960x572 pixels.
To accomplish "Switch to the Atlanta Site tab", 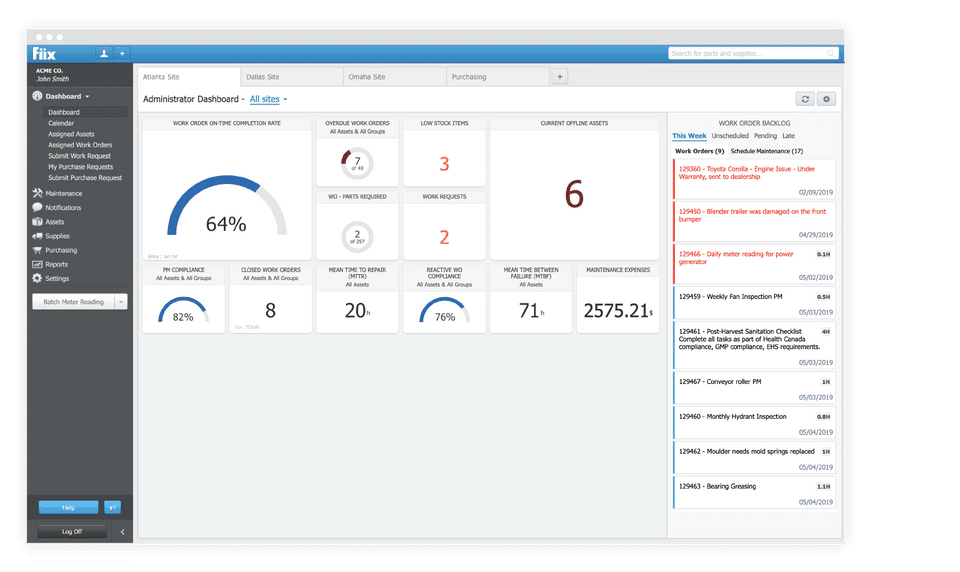I will (189, 77).
